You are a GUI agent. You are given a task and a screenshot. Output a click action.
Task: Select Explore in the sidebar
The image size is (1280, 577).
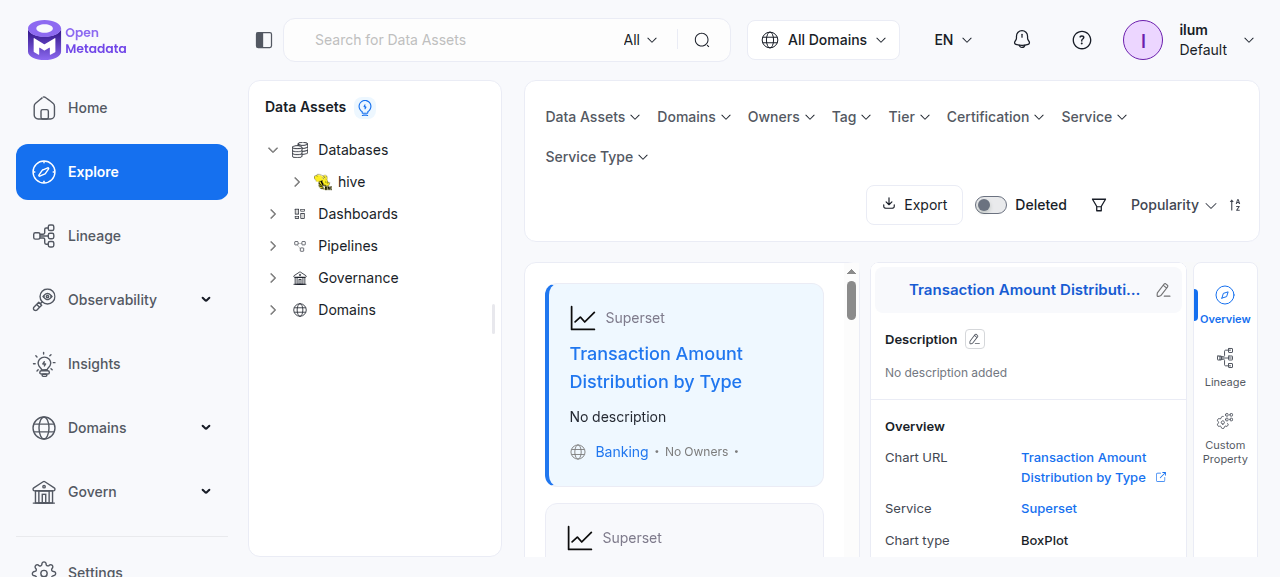[122, 172]
